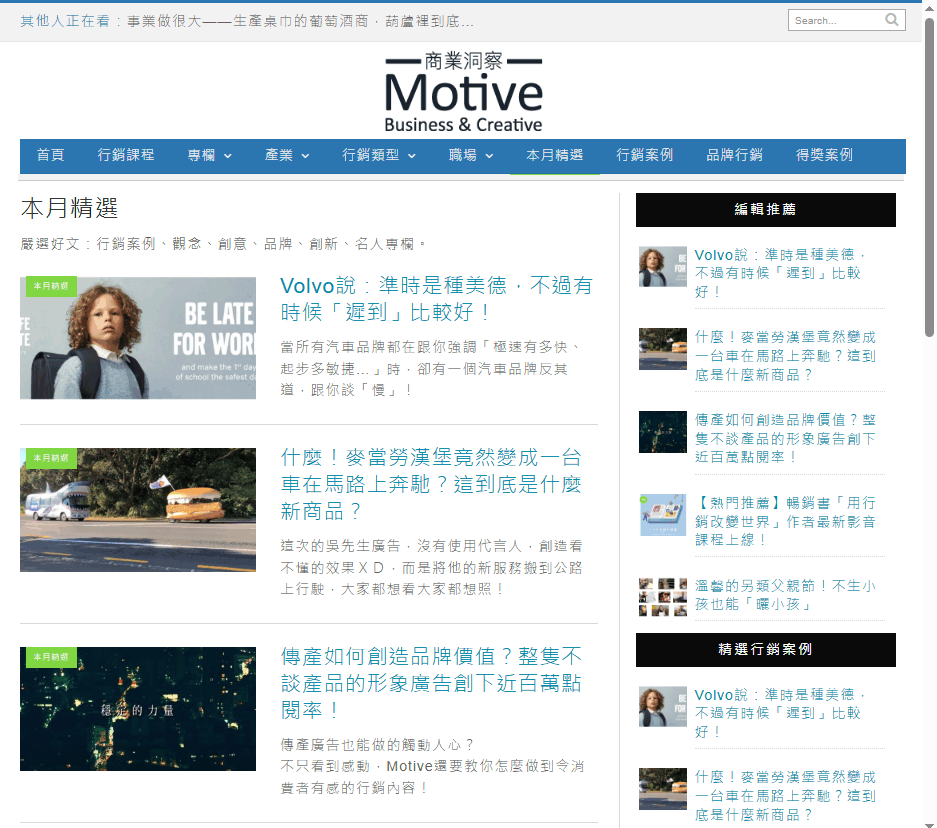This screenshot has width=937, height=828.
Task: Click the Motive Business & Creative logo
Action: click(x=463, y=93)
